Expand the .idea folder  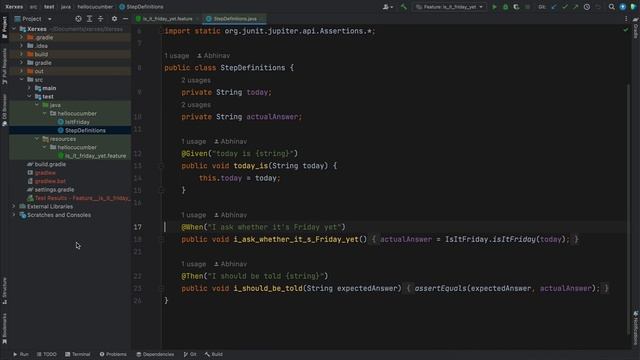click(22, 46)
